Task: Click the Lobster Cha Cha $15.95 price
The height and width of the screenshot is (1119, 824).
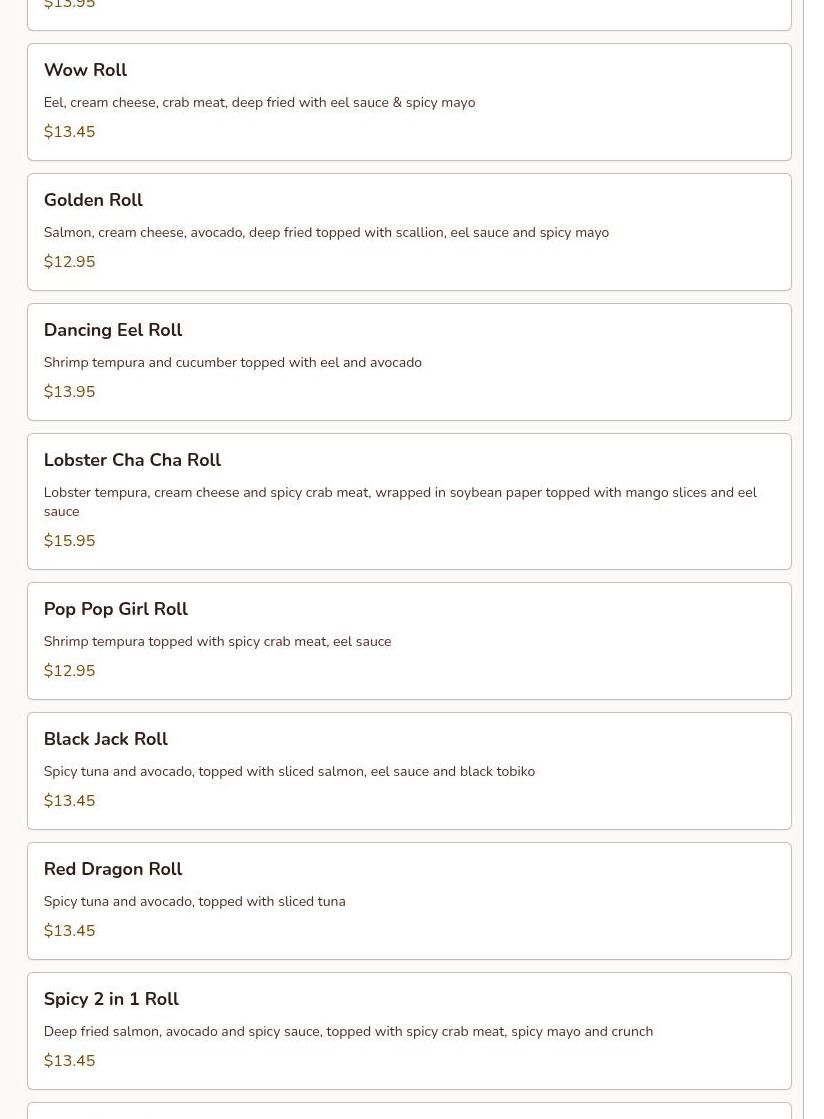Action: 69,541
